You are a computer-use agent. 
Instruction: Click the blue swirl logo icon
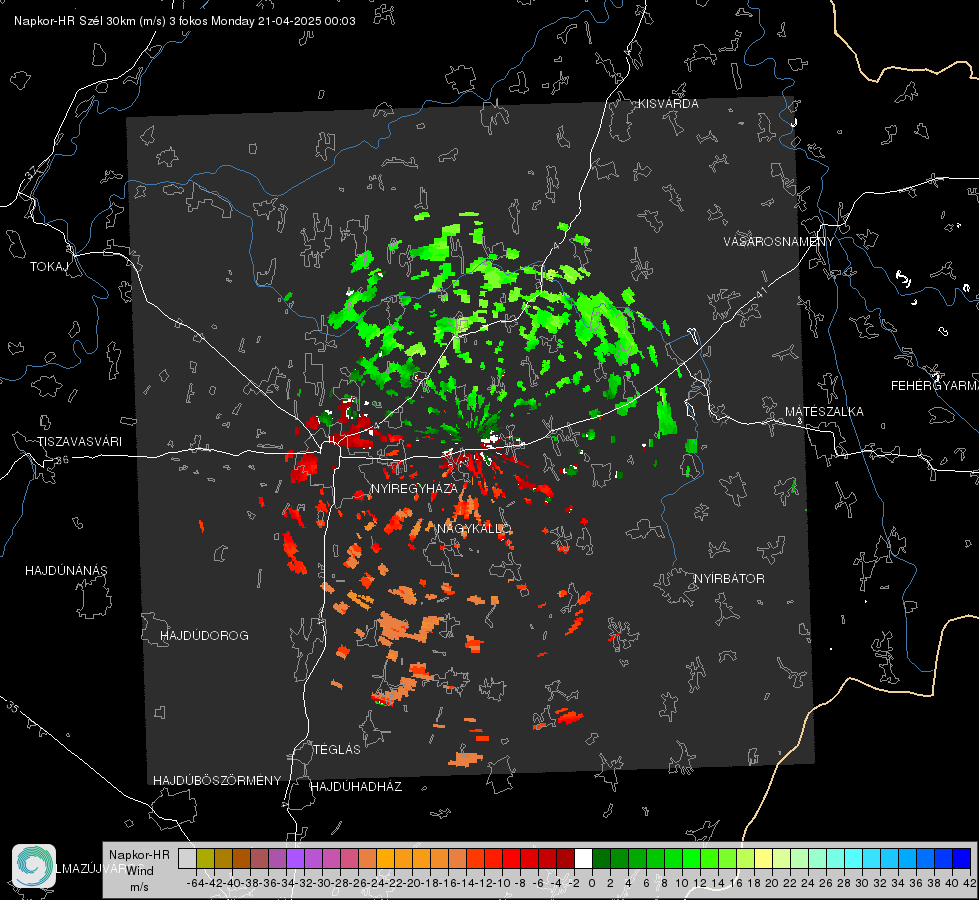(34, 866)
